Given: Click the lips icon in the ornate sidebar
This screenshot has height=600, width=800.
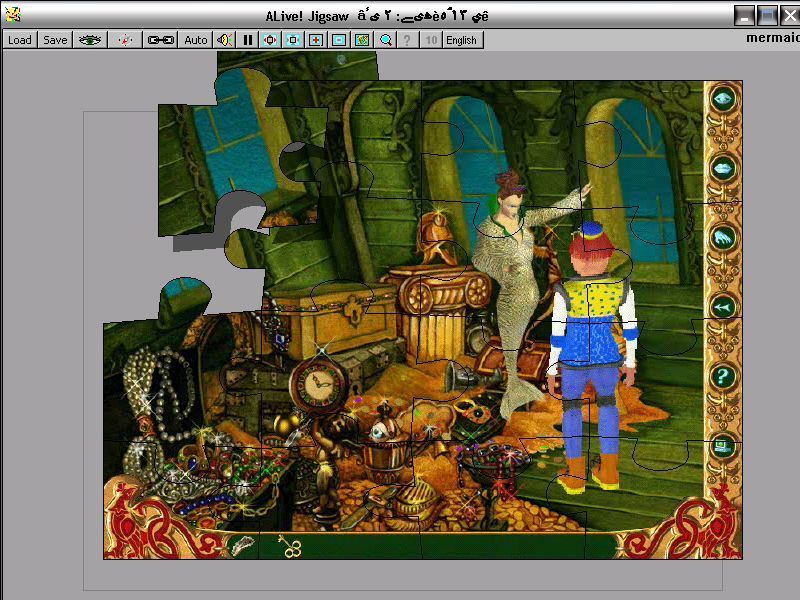Looking at the screenshot, I should pyautogui.click(x=723, y=168).
